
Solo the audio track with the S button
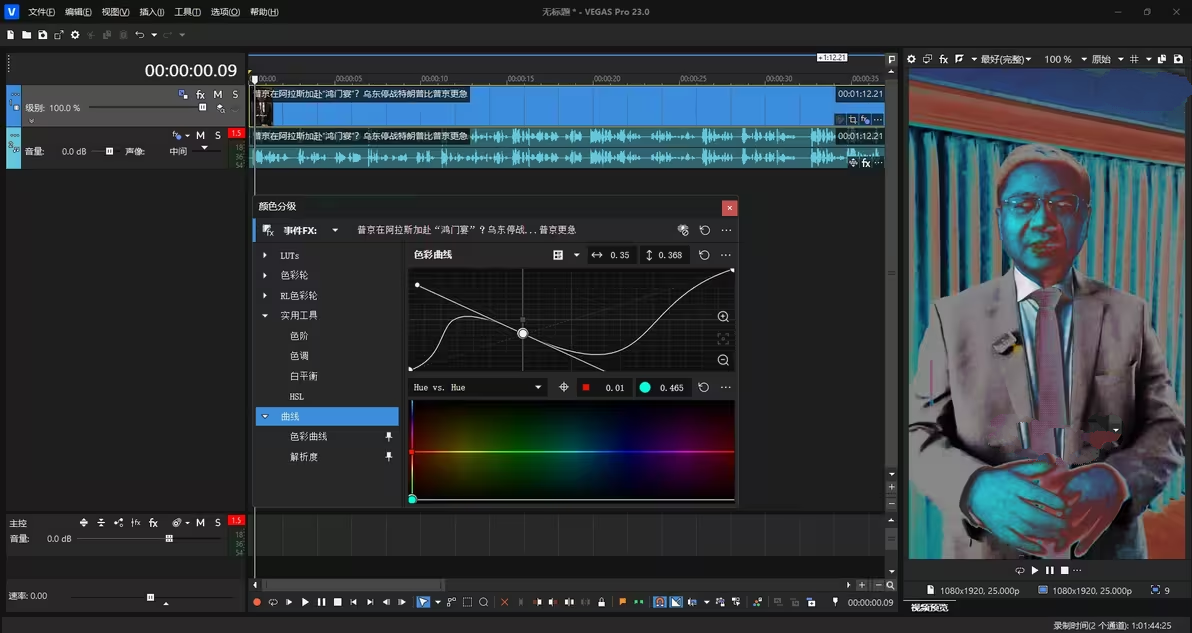(x=217, y=135)
